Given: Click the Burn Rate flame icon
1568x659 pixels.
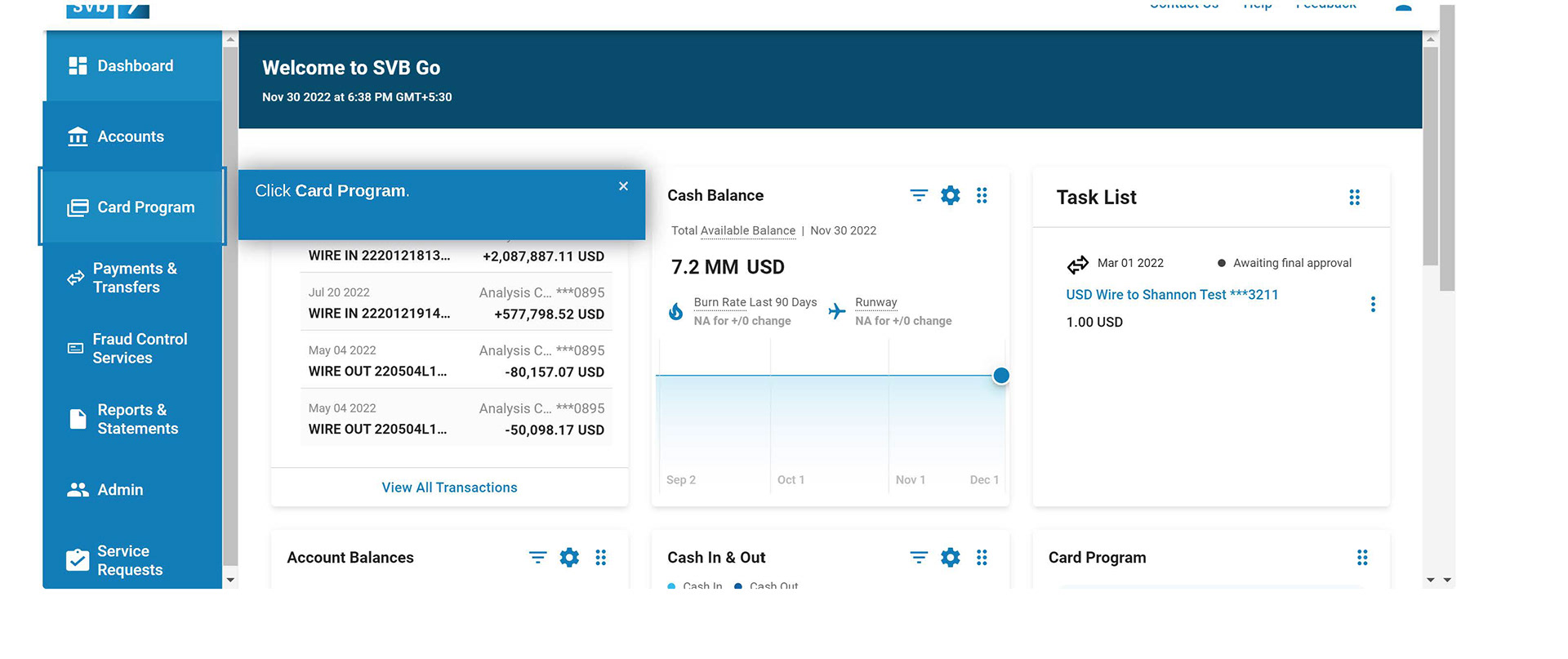Looking at the screenshot, I should pos(676,311).
